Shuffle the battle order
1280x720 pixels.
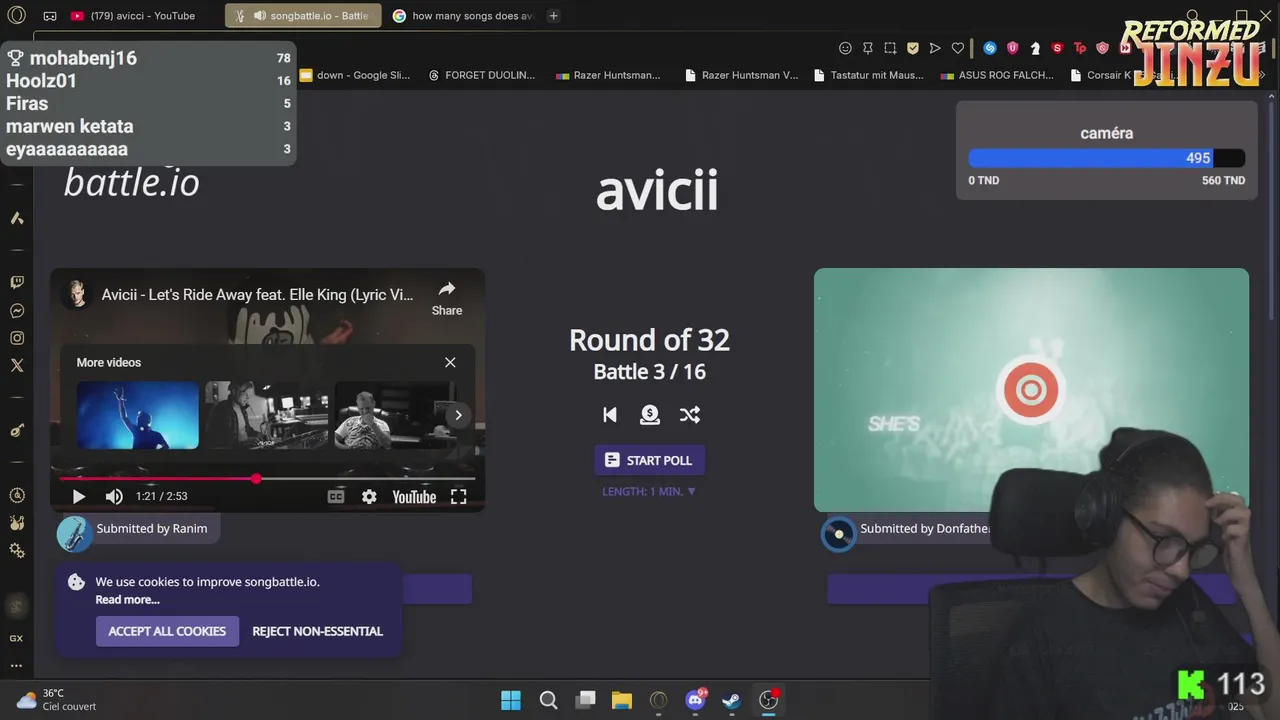tap(690, 414)
